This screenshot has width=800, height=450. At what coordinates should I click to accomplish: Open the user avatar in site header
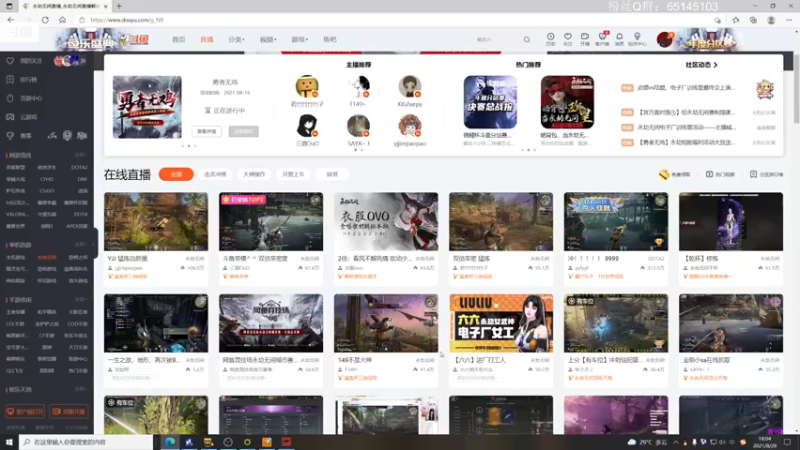pos(665,39)
